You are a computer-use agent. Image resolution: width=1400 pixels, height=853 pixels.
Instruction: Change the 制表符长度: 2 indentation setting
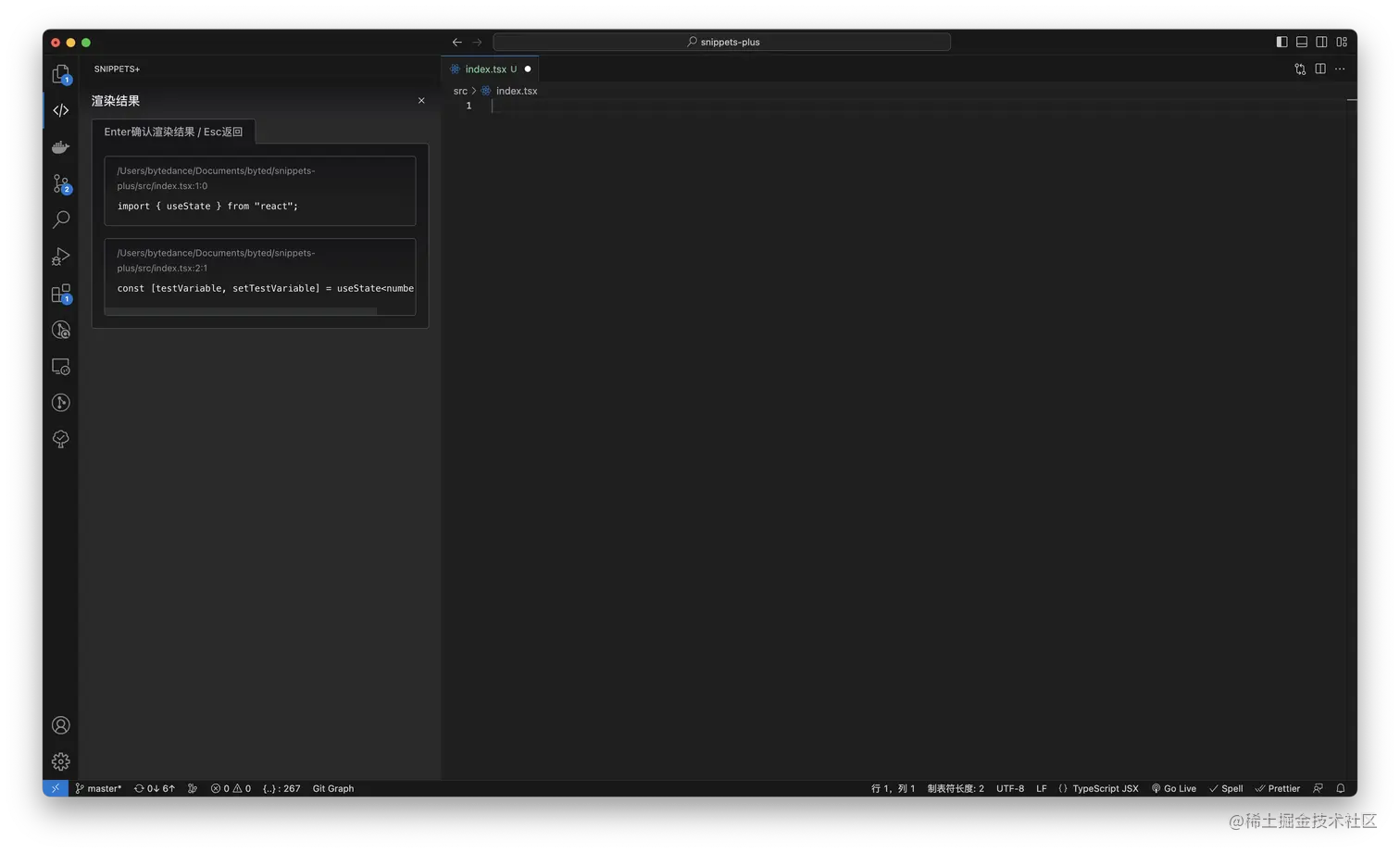[956, 788]
